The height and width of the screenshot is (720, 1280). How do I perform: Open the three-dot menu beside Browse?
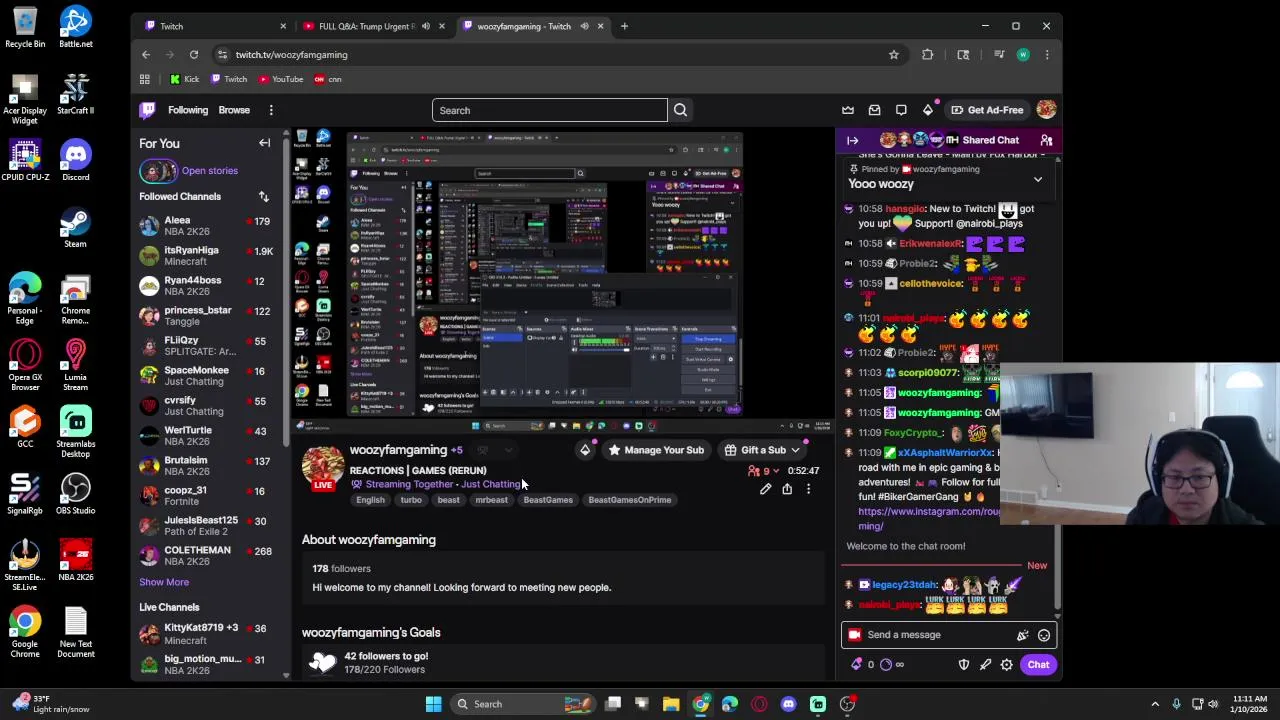click(271, 110)
